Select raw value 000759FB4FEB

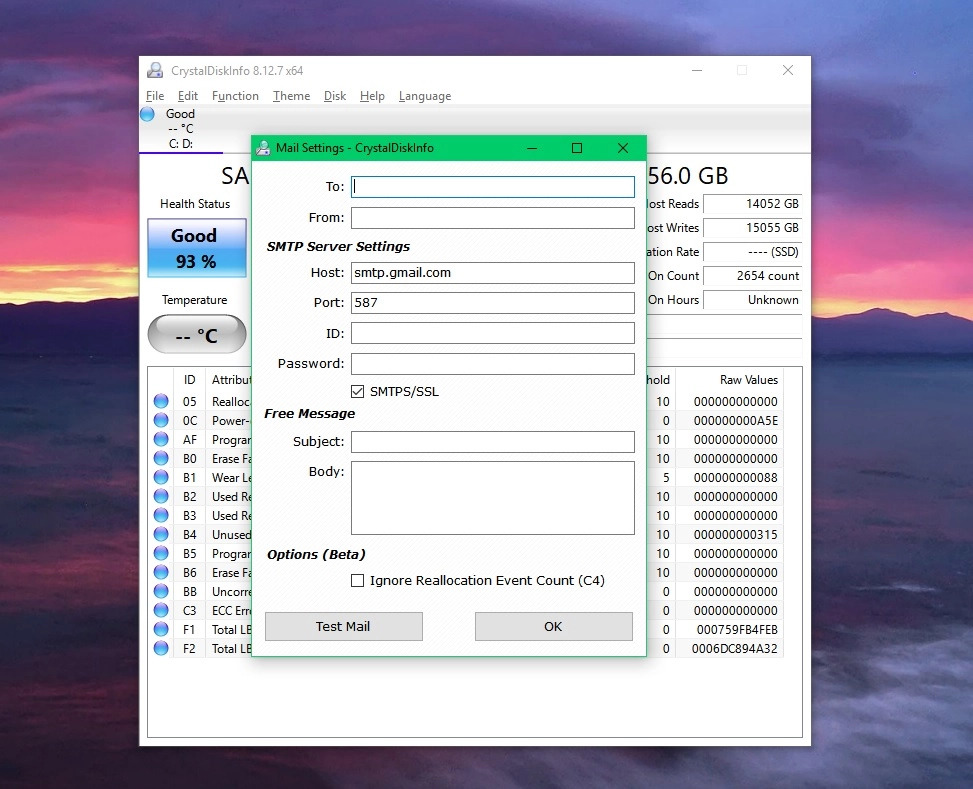point(737,629)
